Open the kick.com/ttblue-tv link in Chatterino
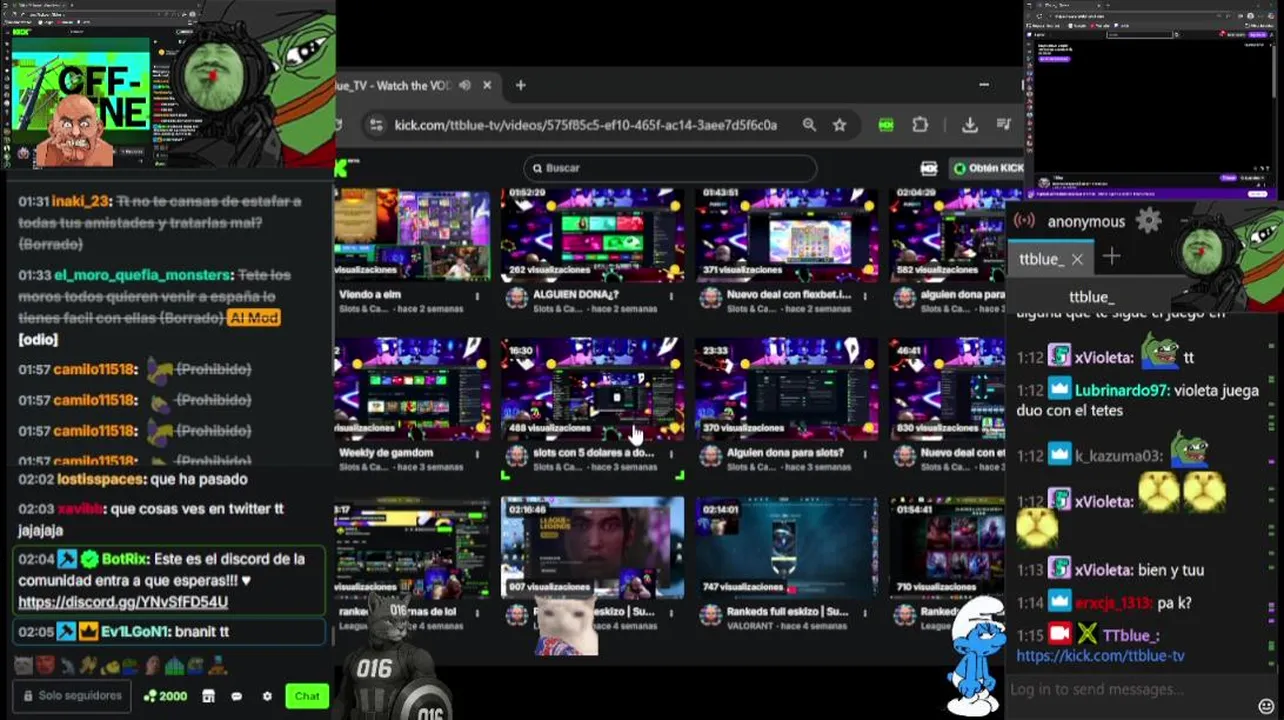Screen dimensions: 1284x720 coord(1100,656)
